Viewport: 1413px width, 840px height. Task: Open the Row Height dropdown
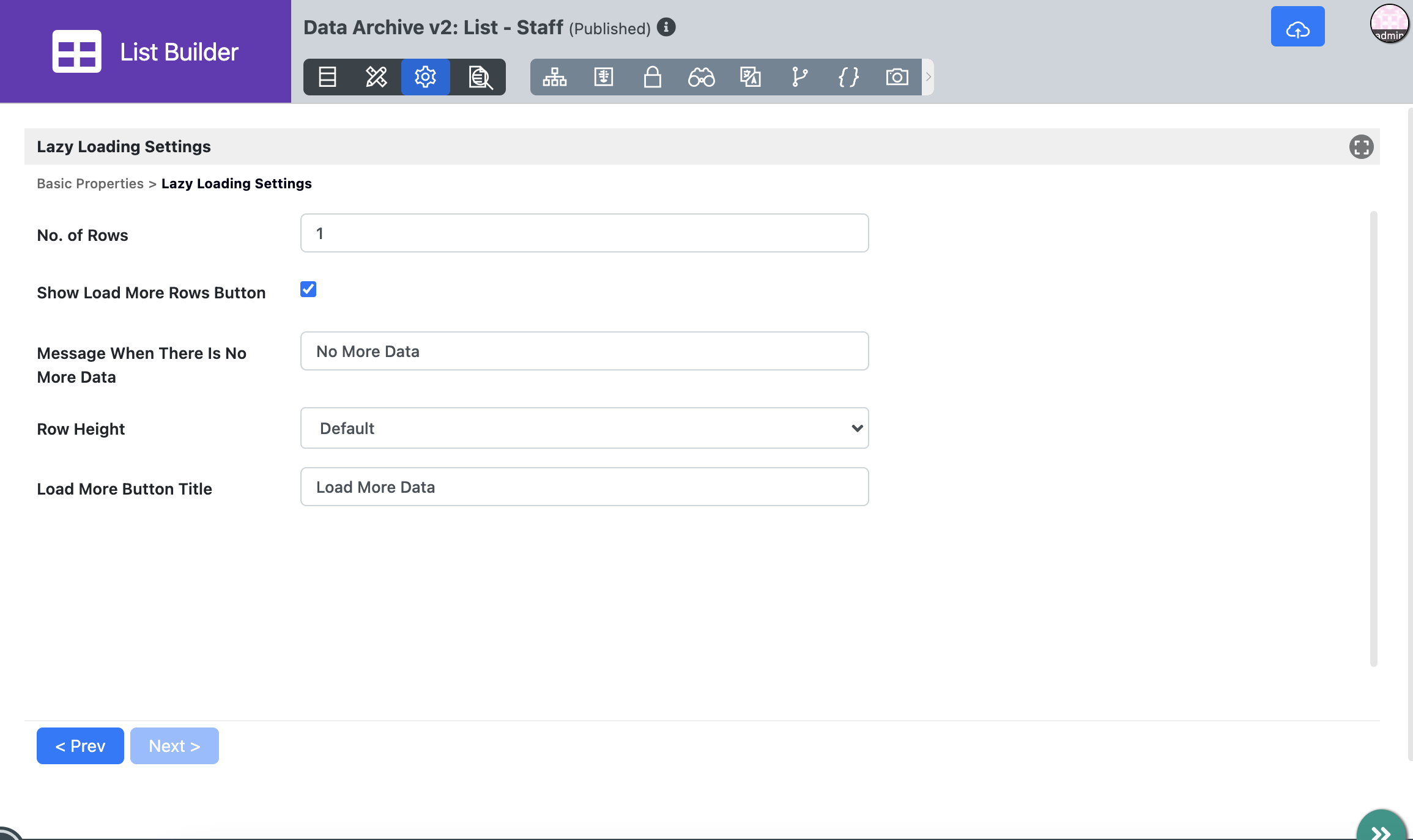(x=584, y=428)
